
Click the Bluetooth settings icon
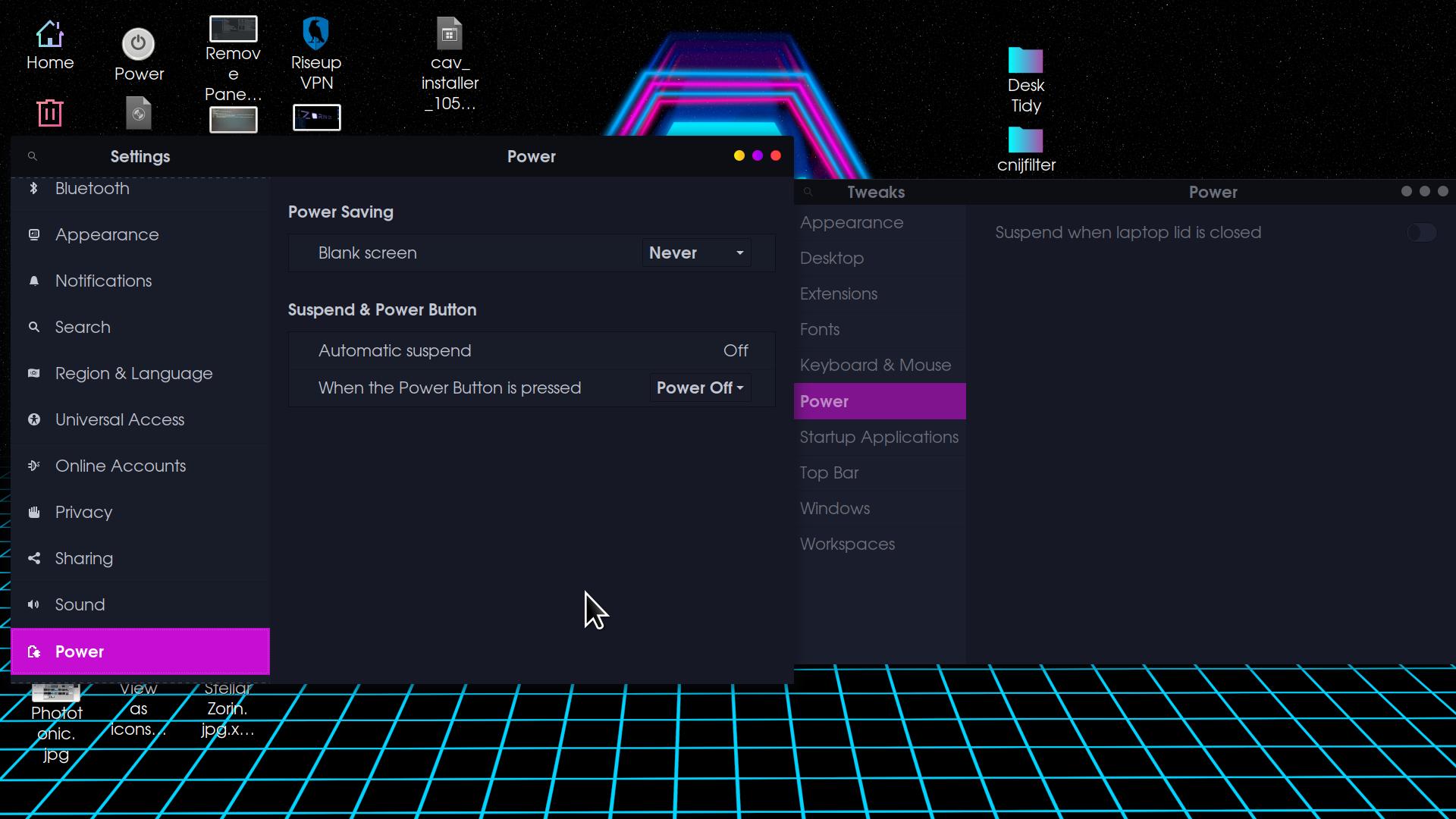[34, 188]
